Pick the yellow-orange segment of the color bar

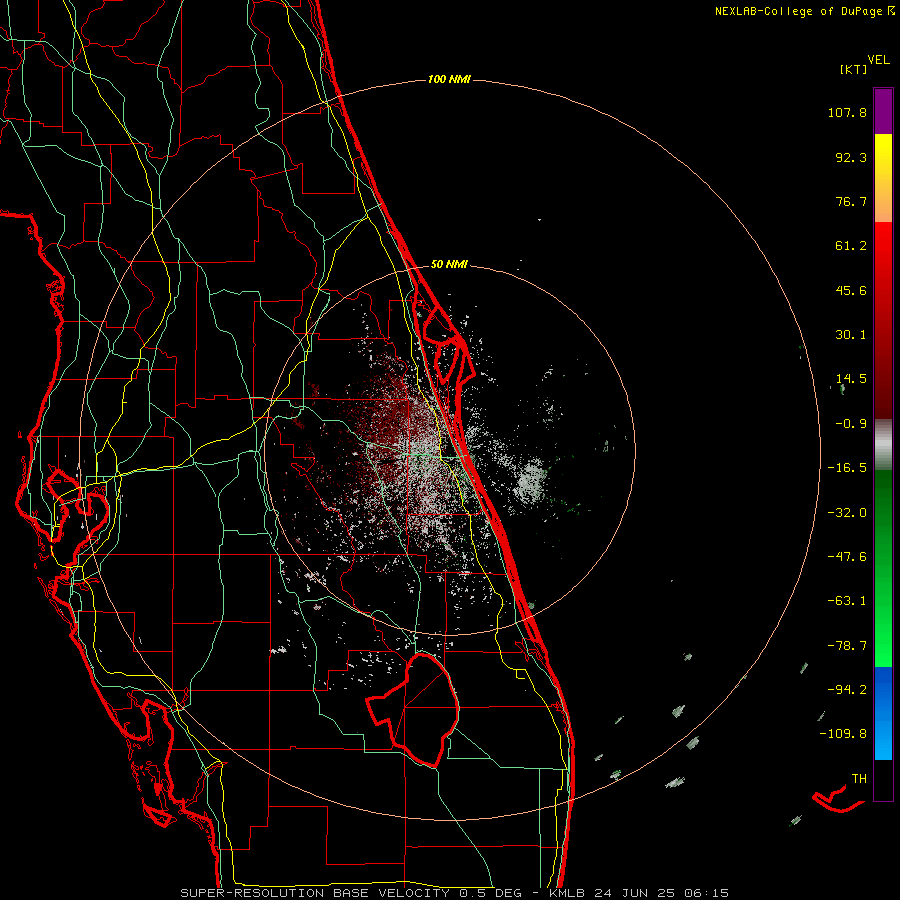point(883,178)
